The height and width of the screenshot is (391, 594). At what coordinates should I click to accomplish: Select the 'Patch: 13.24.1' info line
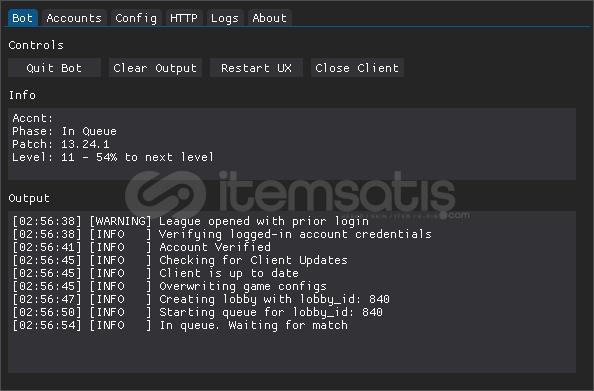pyautogui.click(x=61, y=144)
